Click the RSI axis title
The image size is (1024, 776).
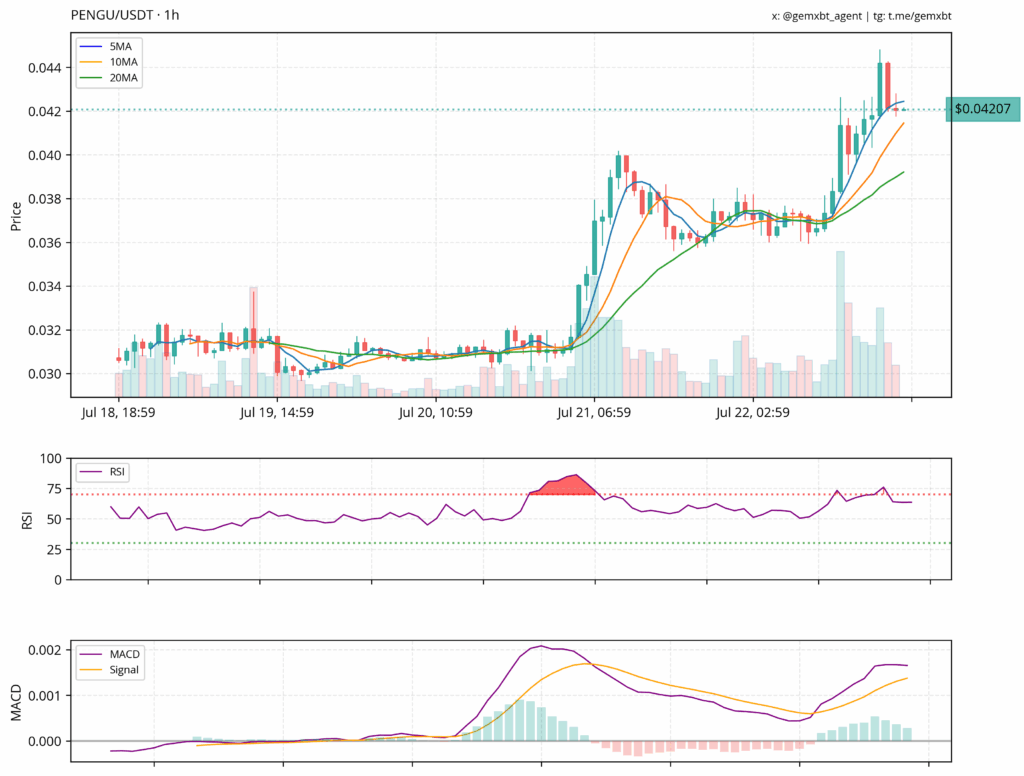[x=27, y=520]
